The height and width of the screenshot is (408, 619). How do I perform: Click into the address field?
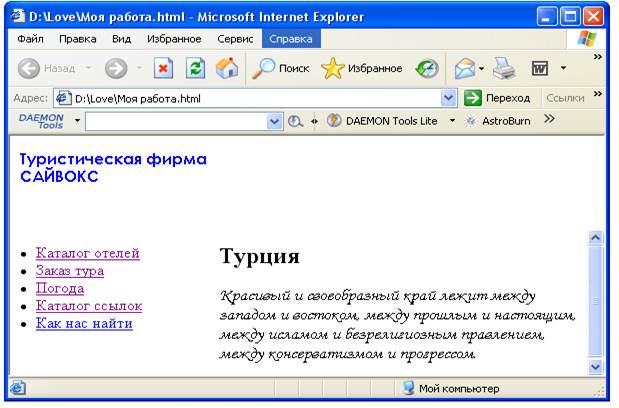pyautogui.click(x=257, y=98)
